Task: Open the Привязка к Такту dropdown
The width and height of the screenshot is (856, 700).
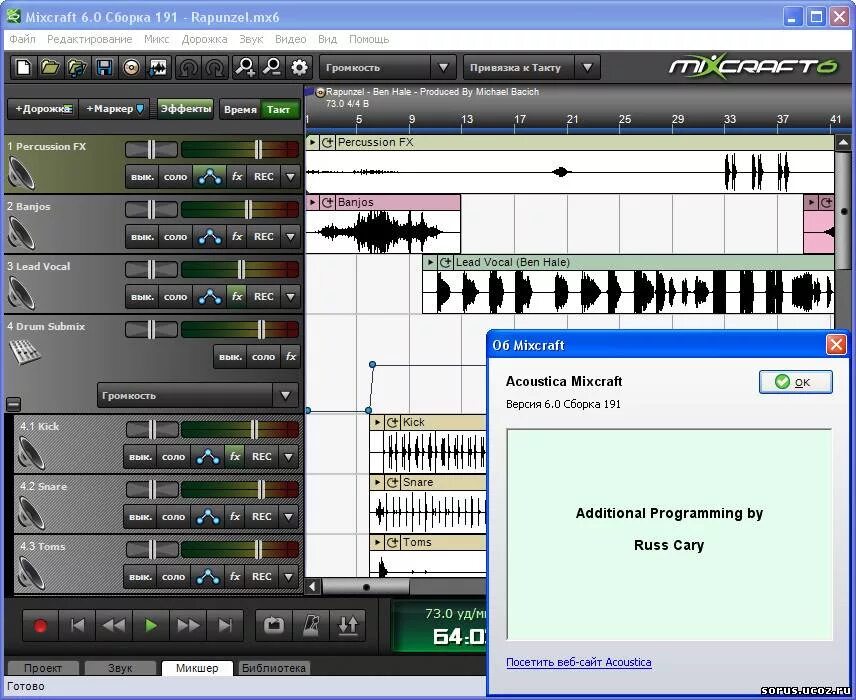Action: 587,68
